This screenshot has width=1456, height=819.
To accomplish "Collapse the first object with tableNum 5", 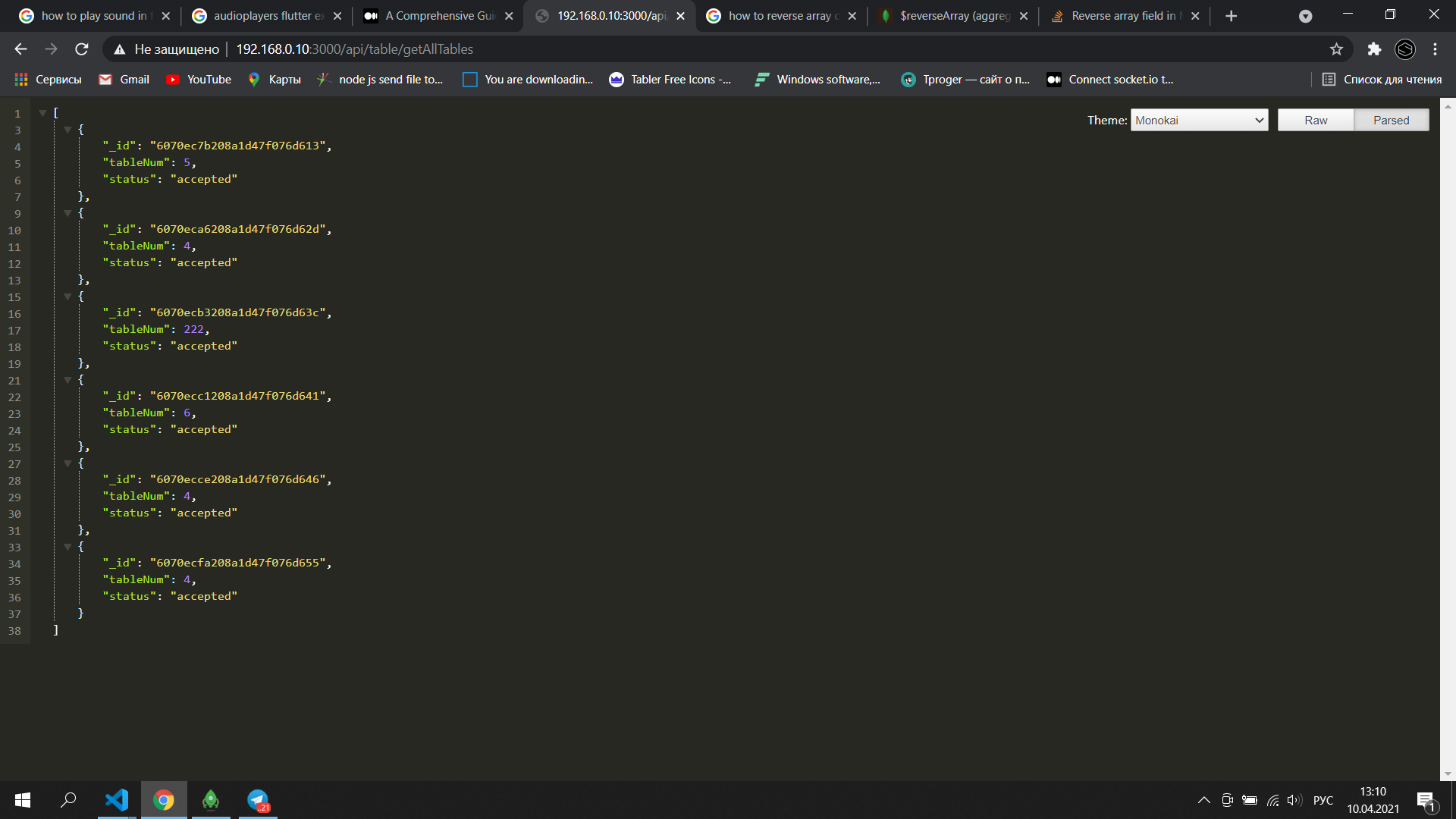I will 67,130.
